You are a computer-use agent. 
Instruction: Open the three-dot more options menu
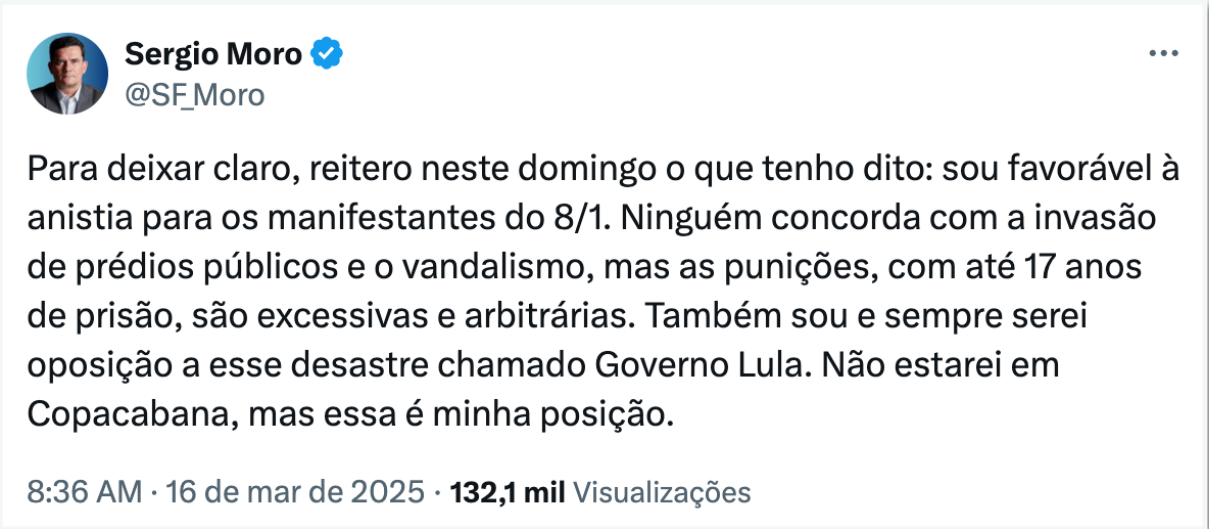point(1163,55)
